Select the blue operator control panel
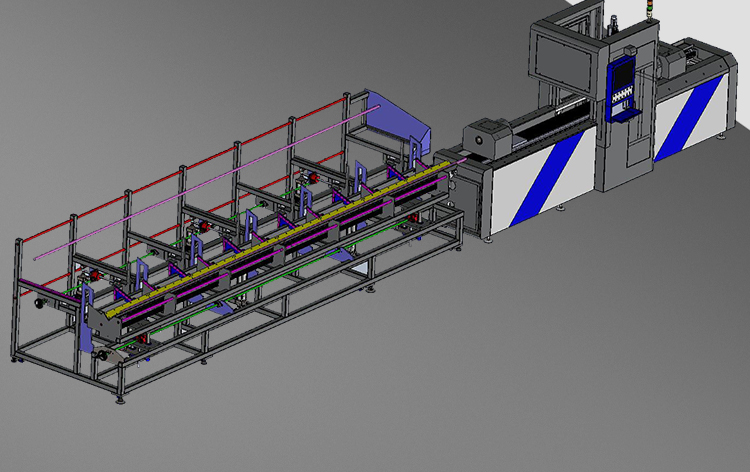 (x=622, y=77)
